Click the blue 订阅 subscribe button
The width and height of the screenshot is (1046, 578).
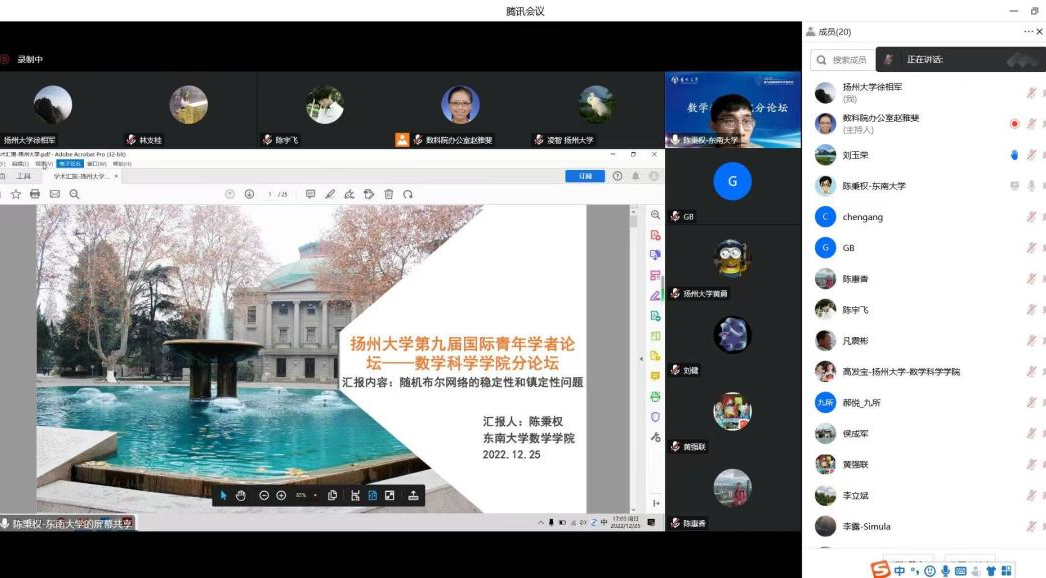pyautogui.click(x=585, y=176)
